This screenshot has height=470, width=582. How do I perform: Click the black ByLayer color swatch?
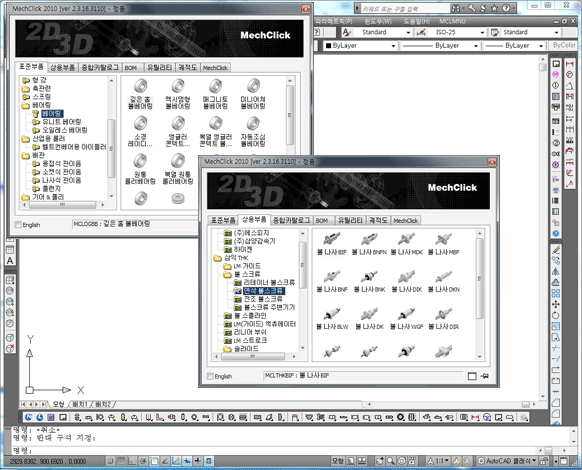point(328,46)
